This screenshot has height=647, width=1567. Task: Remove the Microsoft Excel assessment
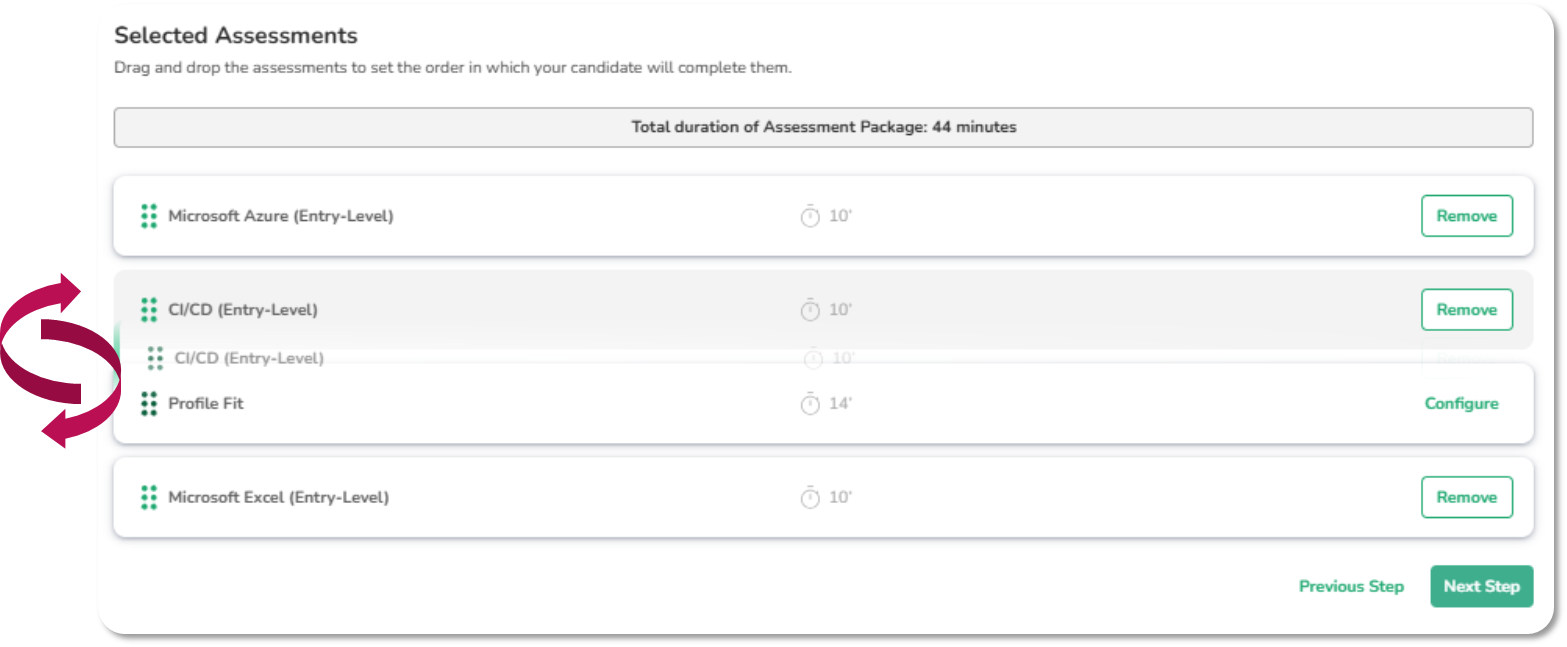pyautogui.click(x=1466, y=497)
